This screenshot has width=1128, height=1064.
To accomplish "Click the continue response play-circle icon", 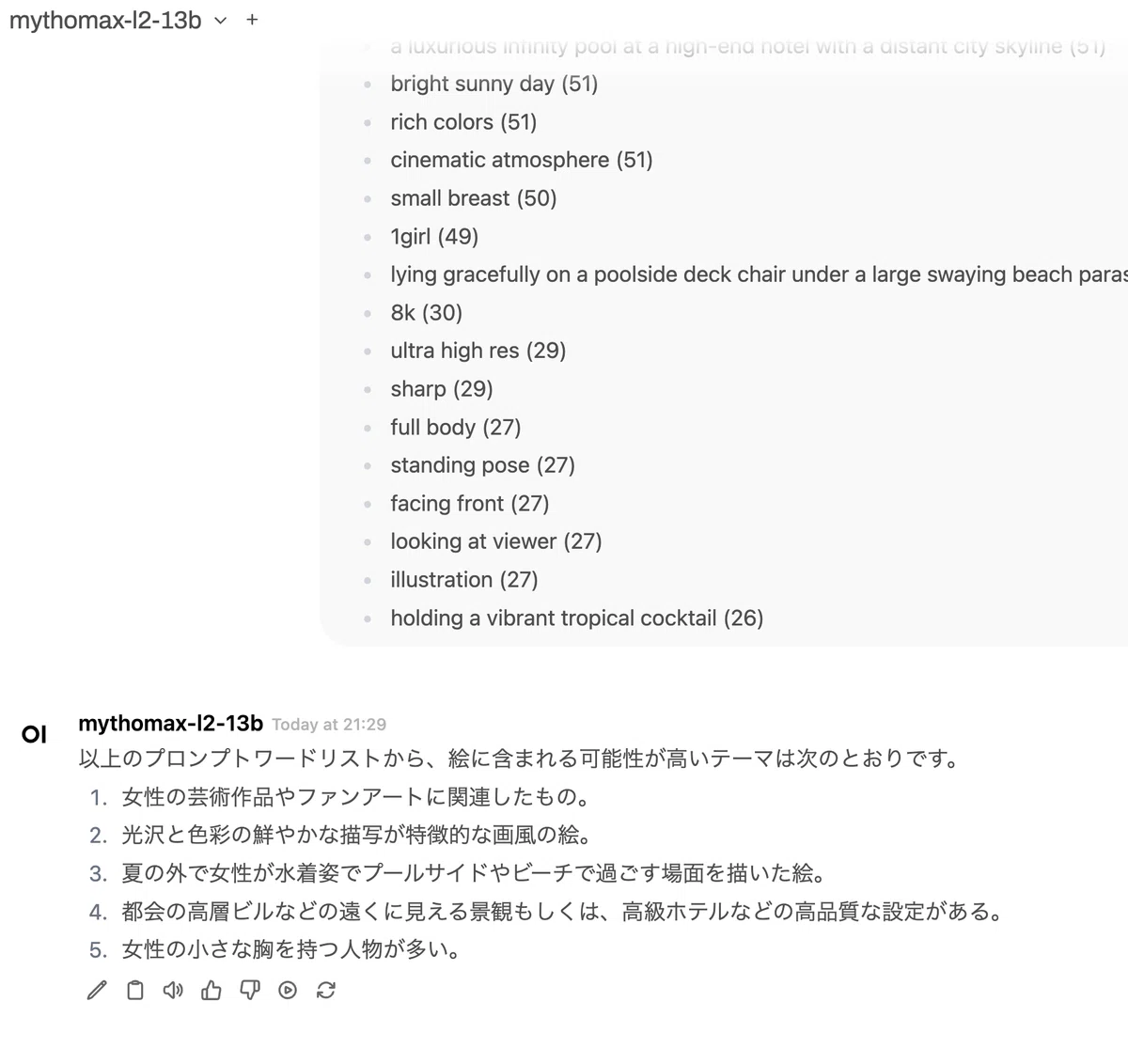I will [288, 990].
